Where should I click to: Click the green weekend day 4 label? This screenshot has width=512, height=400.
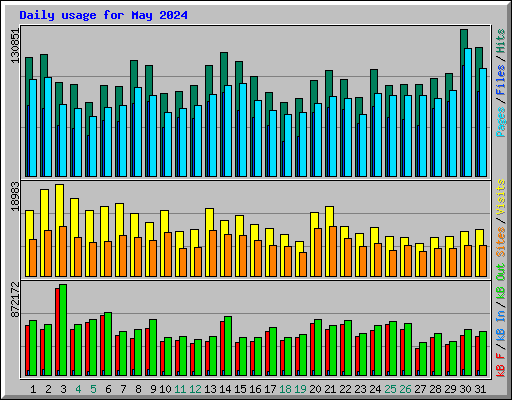pyautogui.click(x=78, y=389)
